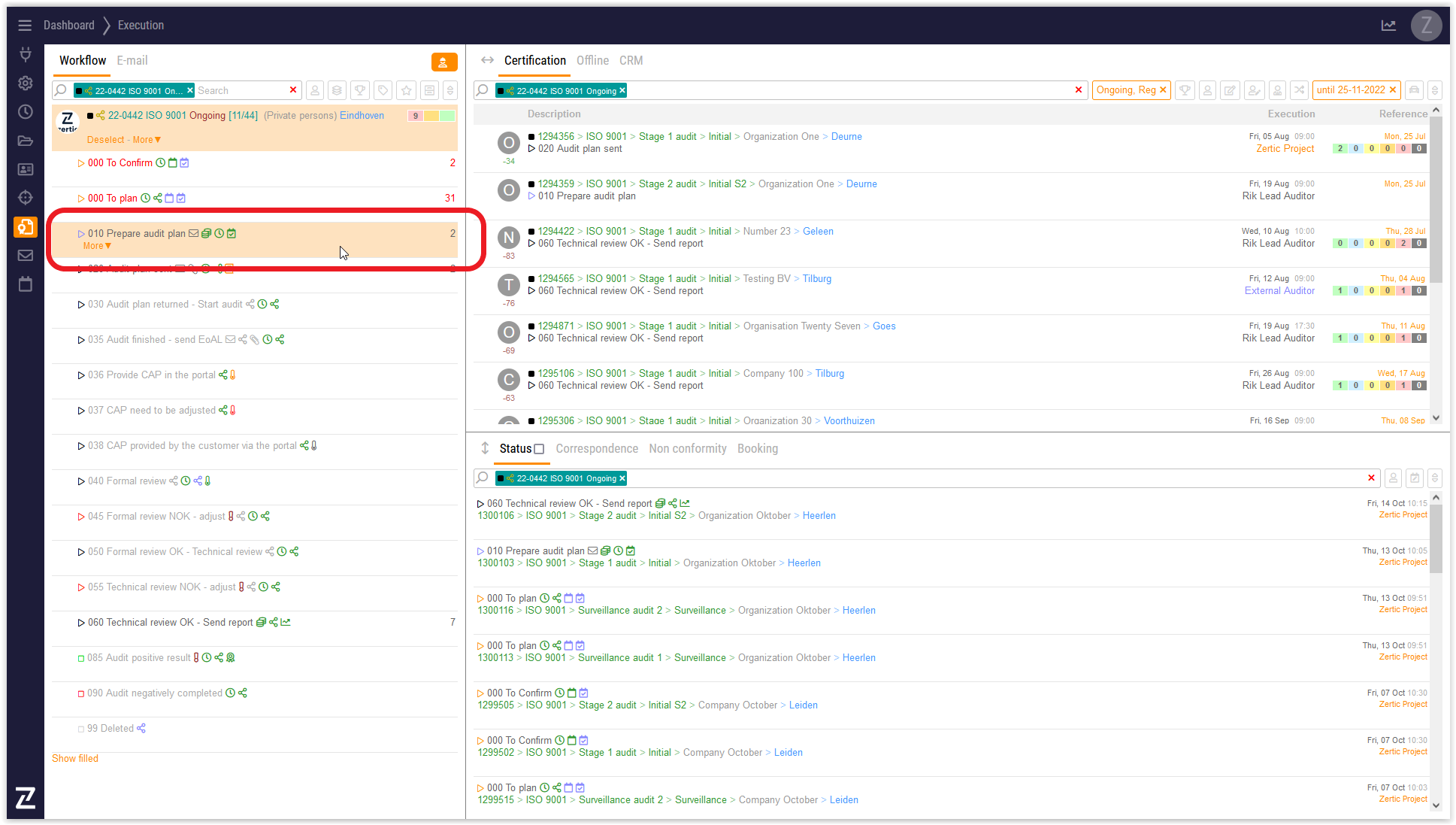Click the star favorites filter icon
The width and height of the screenshot is (1456, 825).
click(407, 90)
